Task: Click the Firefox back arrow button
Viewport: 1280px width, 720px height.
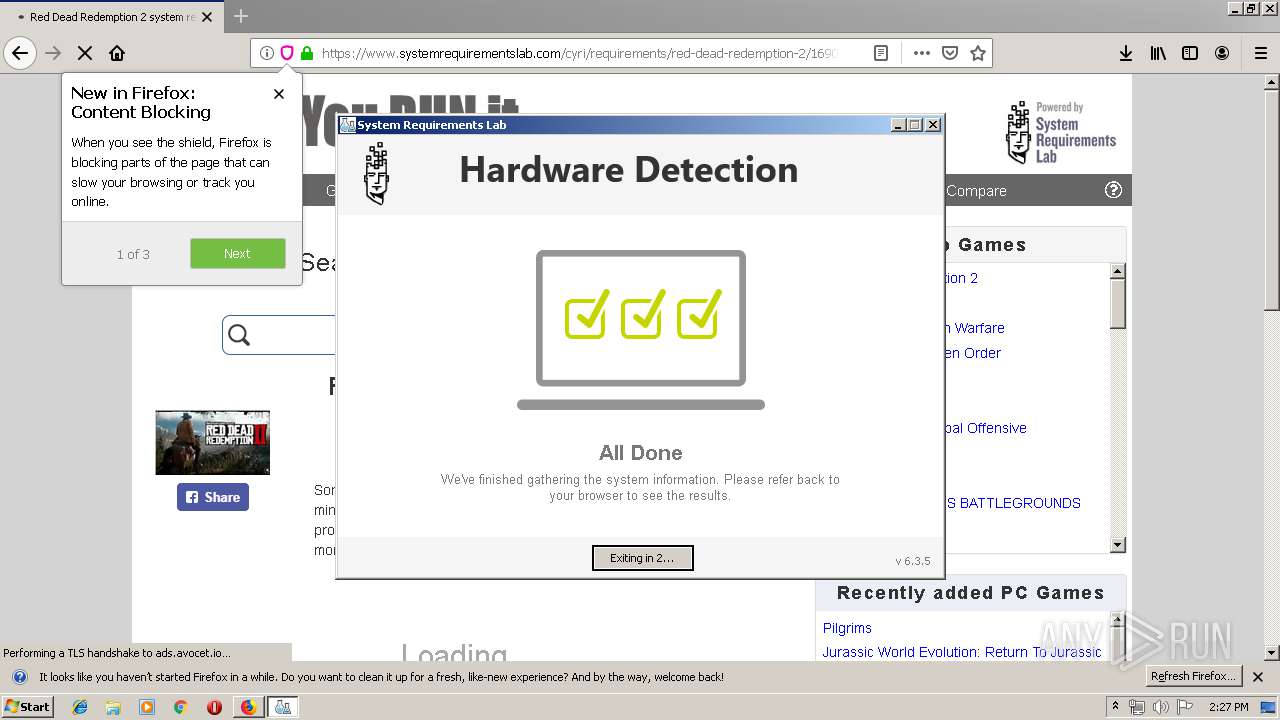Action: click(20, 53)
